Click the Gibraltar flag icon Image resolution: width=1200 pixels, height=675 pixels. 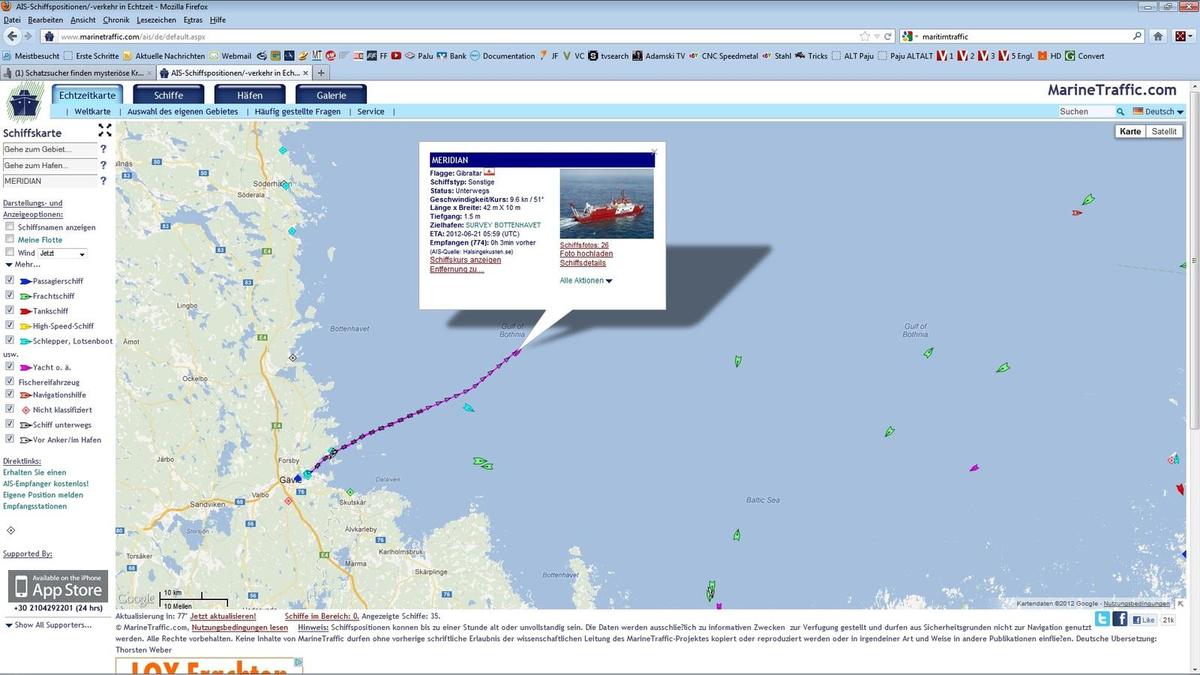[x=490, y=172]
